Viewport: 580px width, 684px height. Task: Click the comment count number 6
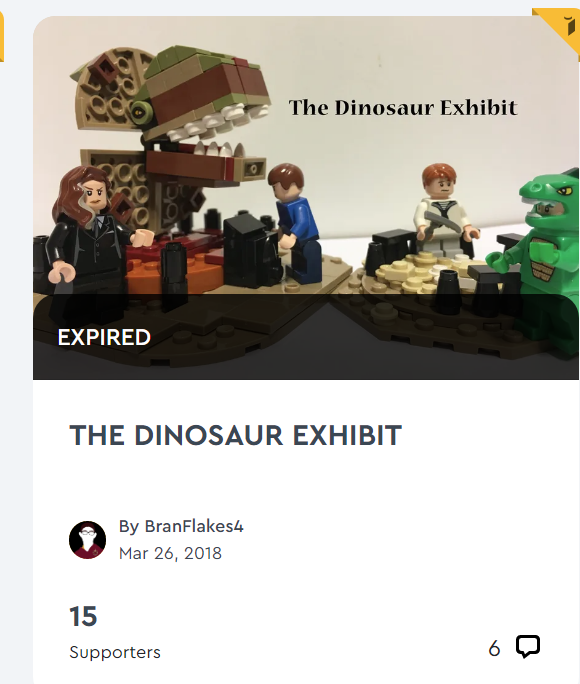click(494, 649)
